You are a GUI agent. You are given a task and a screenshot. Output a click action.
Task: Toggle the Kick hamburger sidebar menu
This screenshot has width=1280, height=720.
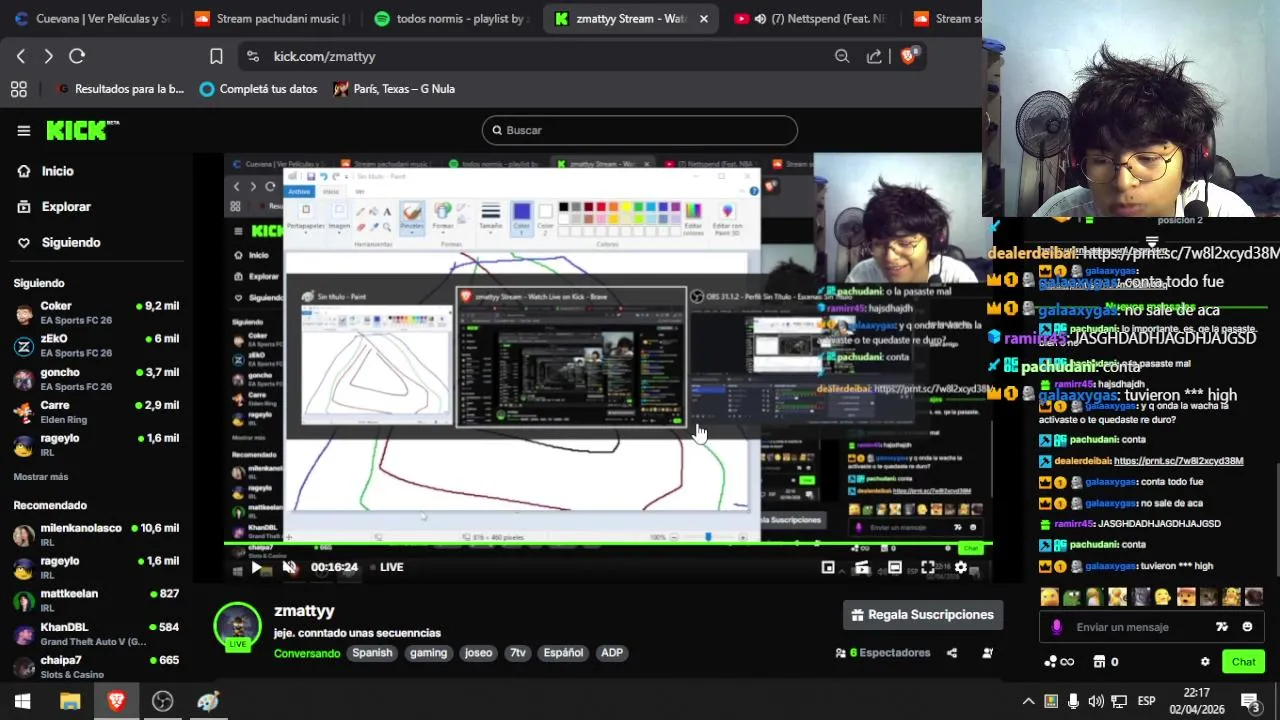pyautogui.click(x=24, y=130)
